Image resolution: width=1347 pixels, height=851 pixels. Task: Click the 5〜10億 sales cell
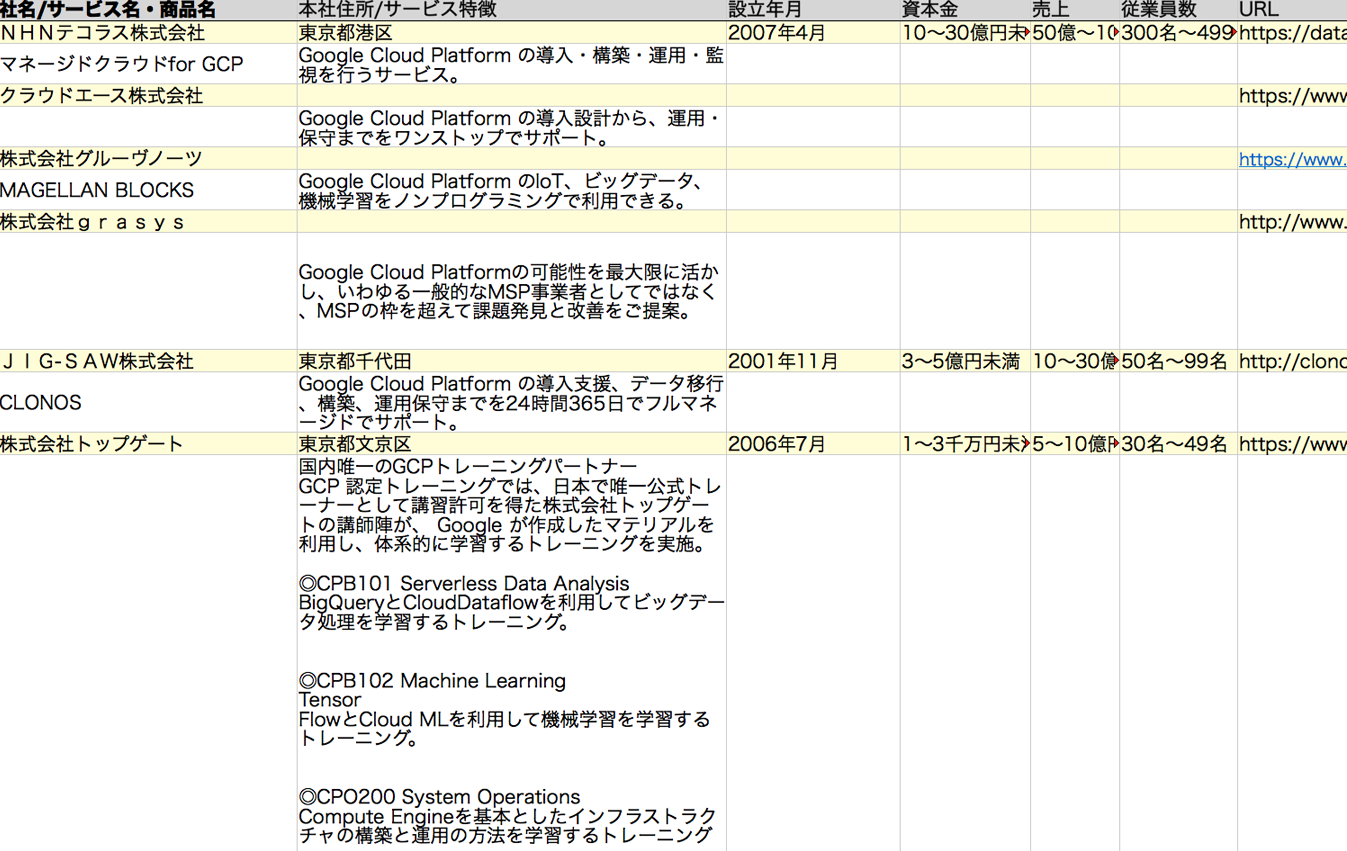click(x=1075, y=444)
